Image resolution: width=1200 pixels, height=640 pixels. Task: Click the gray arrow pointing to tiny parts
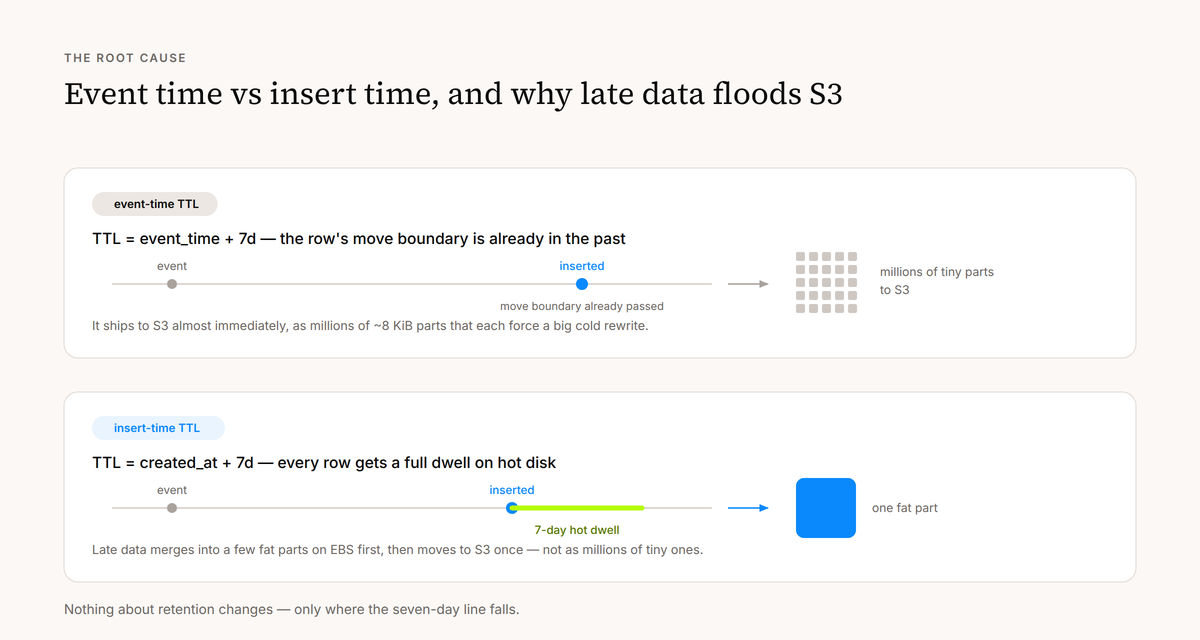pyautogui.click(x=748, y=284)
